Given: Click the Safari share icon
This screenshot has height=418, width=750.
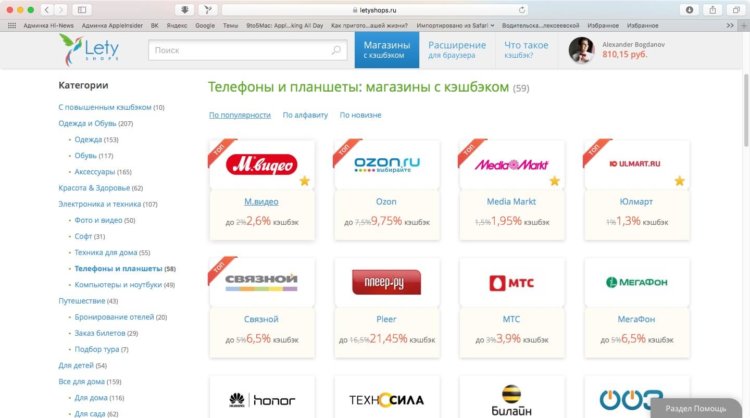Looking at the screenshot, I should tap(713, 10).
